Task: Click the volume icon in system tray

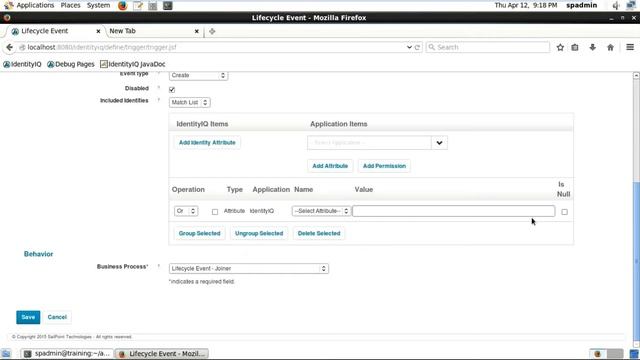Action: (x=616, y=5)
